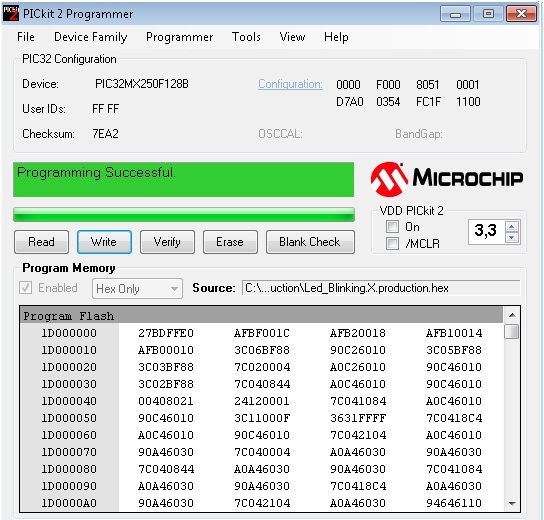Click scroll-down arrow in Program Flash list

512,503
